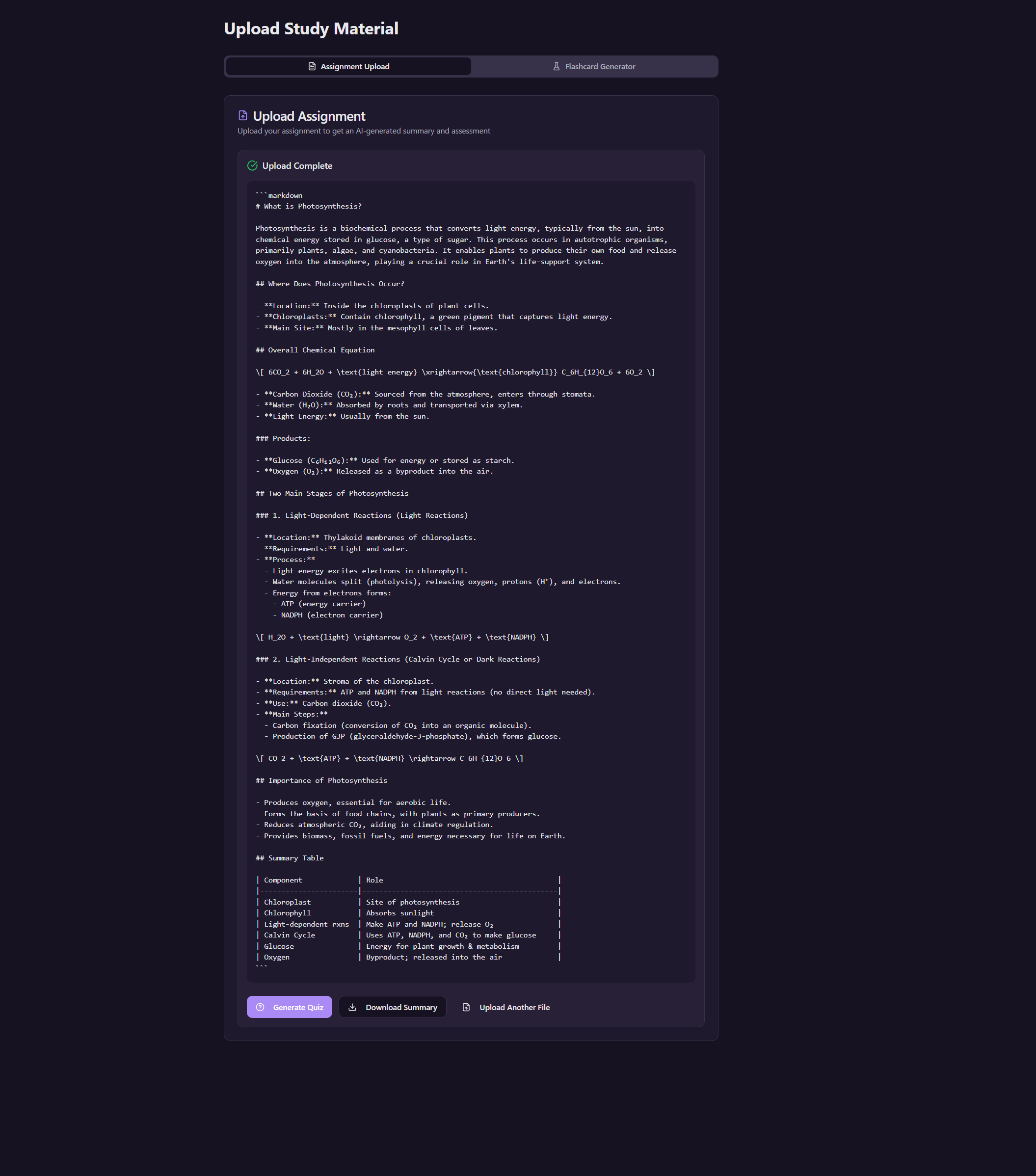Click the 'Overall Chemical Equation' heading line
The image size is (1036, 1176).
point(315,350)
